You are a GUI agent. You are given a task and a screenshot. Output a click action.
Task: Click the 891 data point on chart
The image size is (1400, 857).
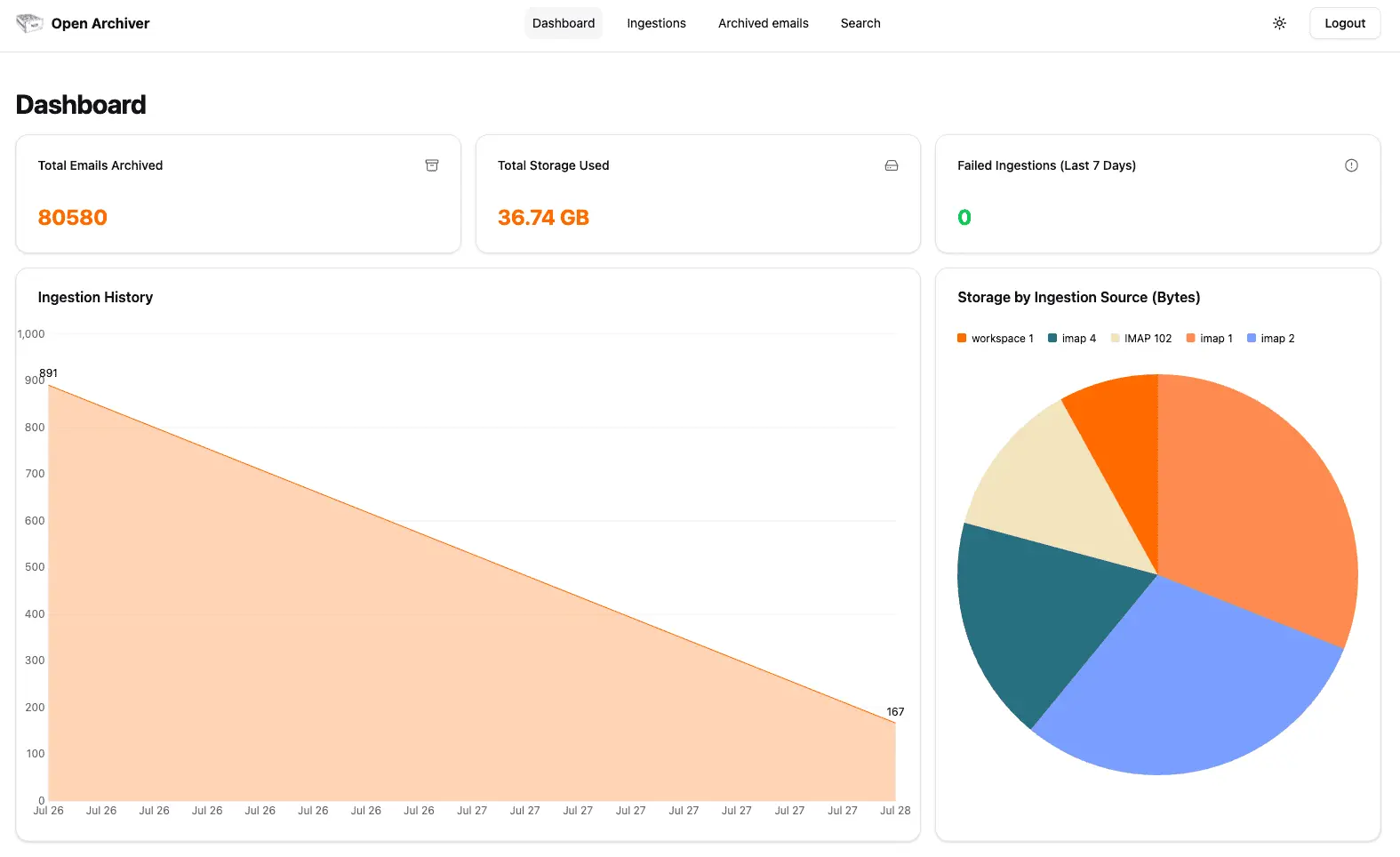pyautogui.click(x=49, y=385)
